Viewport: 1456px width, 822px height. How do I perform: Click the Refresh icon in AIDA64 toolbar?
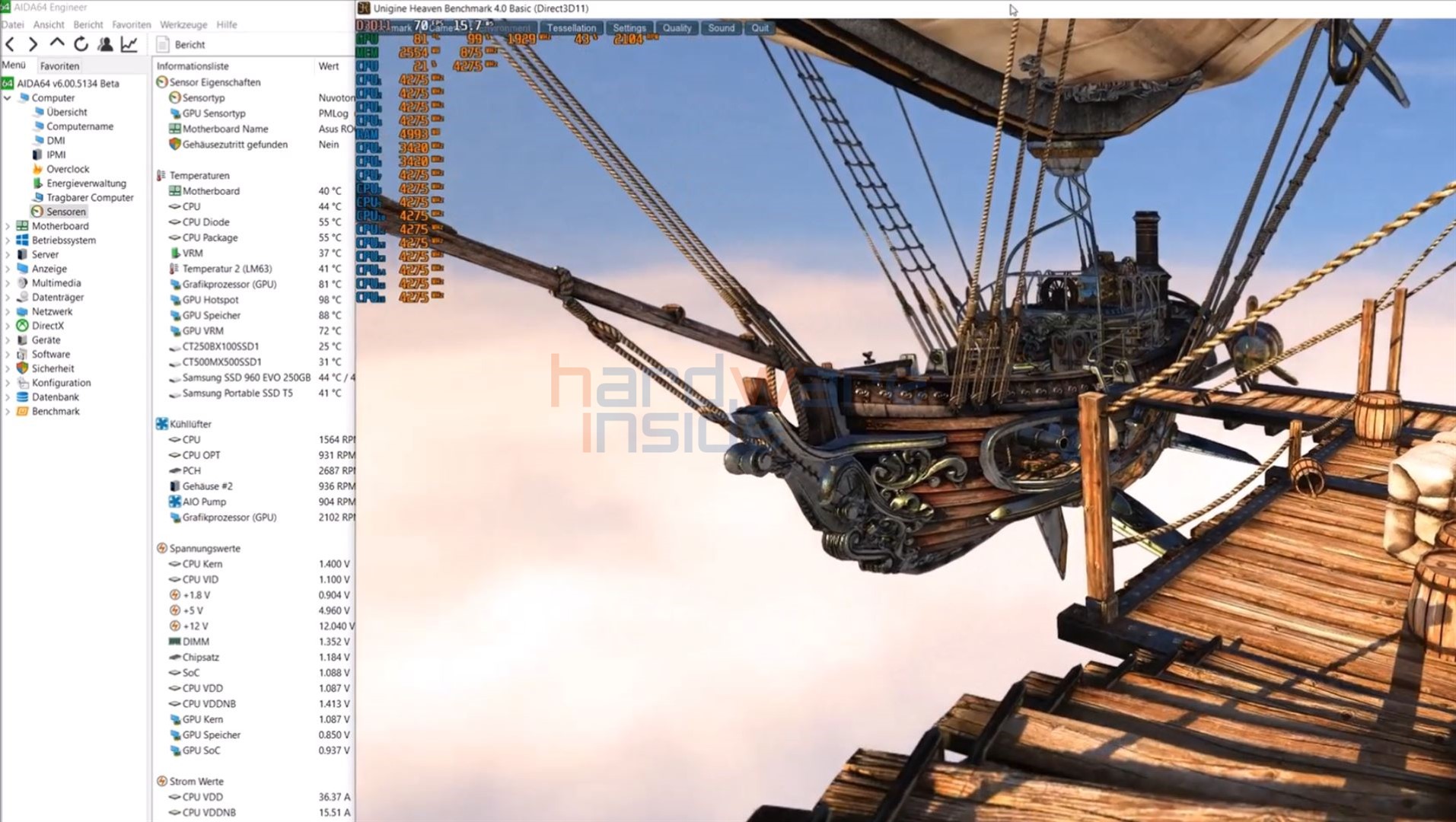(81, 45)
